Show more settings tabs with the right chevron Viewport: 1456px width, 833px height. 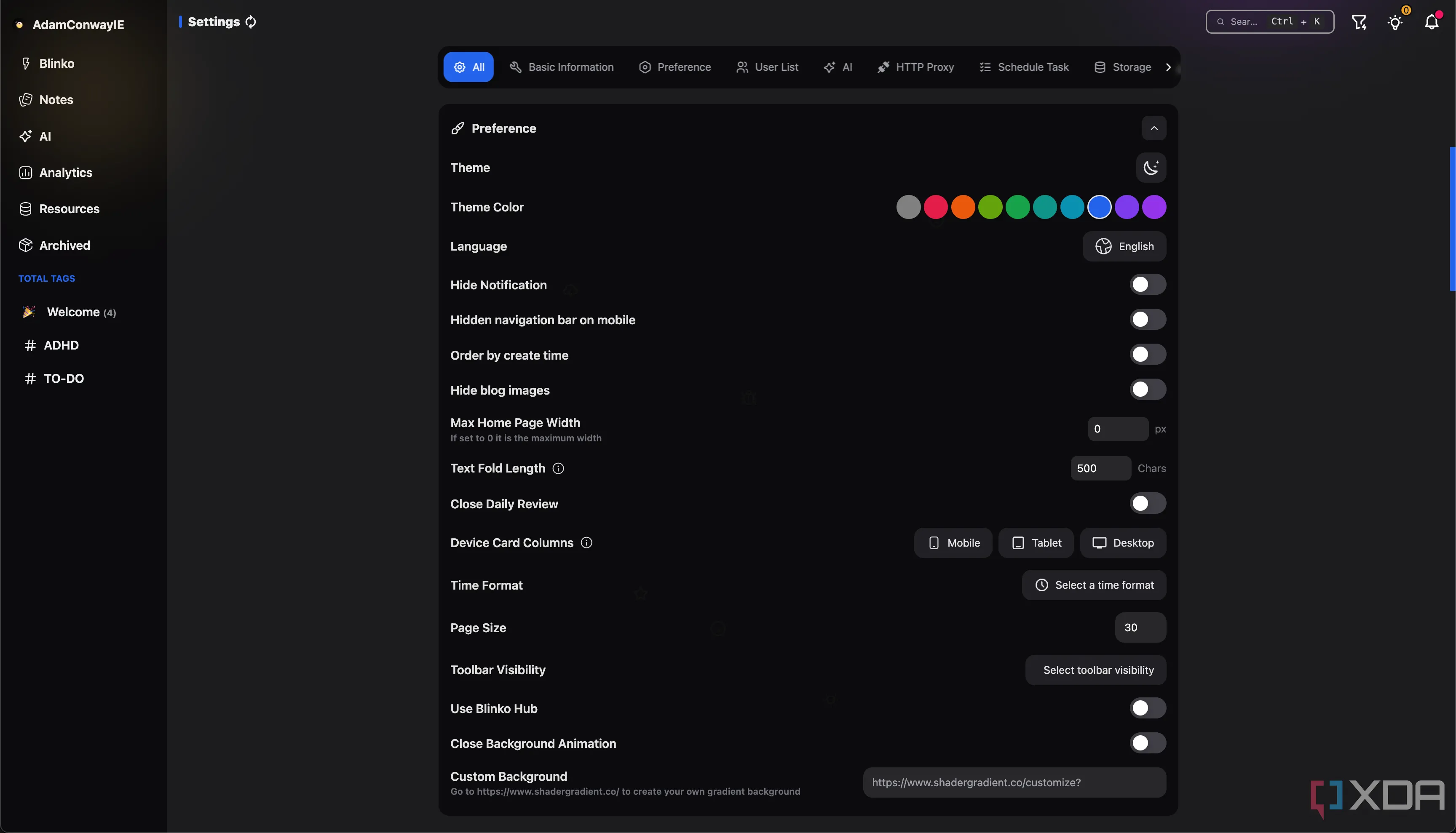point(1168,67)
